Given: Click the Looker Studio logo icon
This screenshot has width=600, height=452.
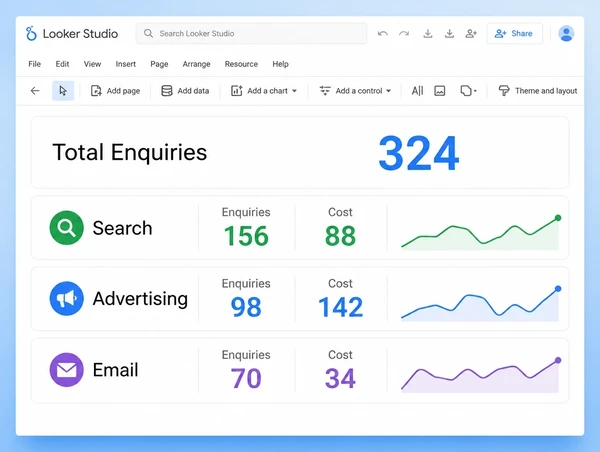Looking at the screenshot, I should coord(31,33).
